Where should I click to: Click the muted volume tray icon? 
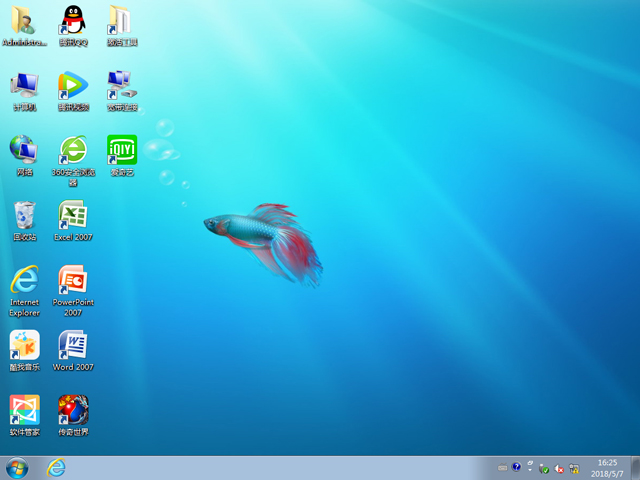tap(559, 468)
